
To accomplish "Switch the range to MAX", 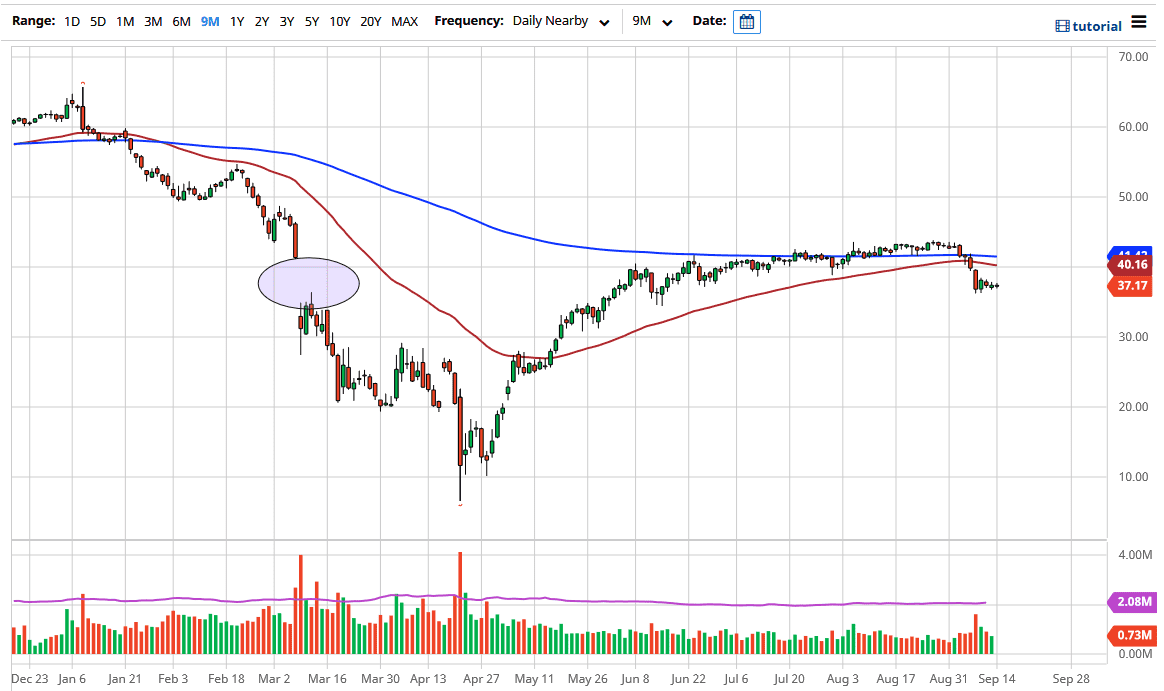I will (405, 21).
